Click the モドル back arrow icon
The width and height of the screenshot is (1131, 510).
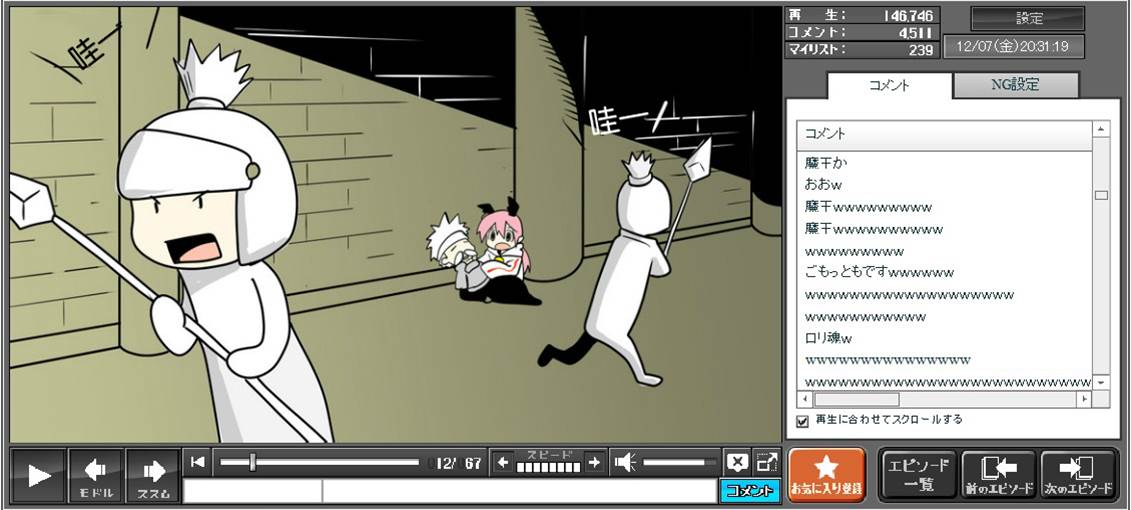point(96,475)
